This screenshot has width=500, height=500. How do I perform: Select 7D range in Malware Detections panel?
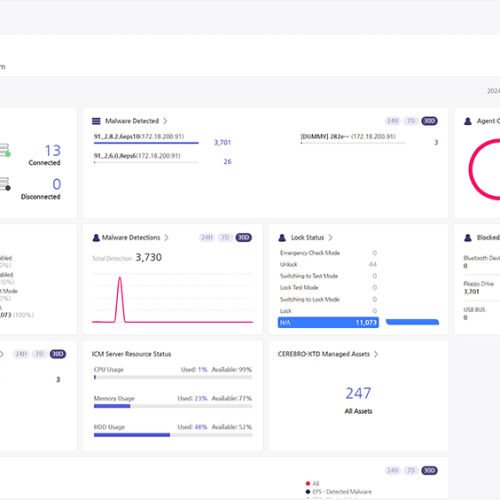tap(225, 238)
